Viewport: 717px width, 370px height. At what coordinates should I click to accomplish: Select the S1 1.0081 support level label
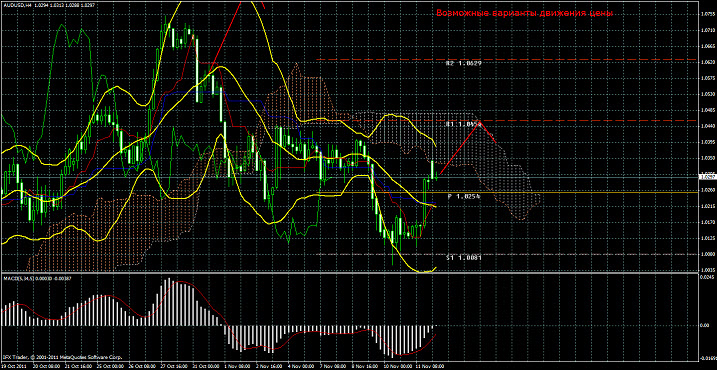464,258
